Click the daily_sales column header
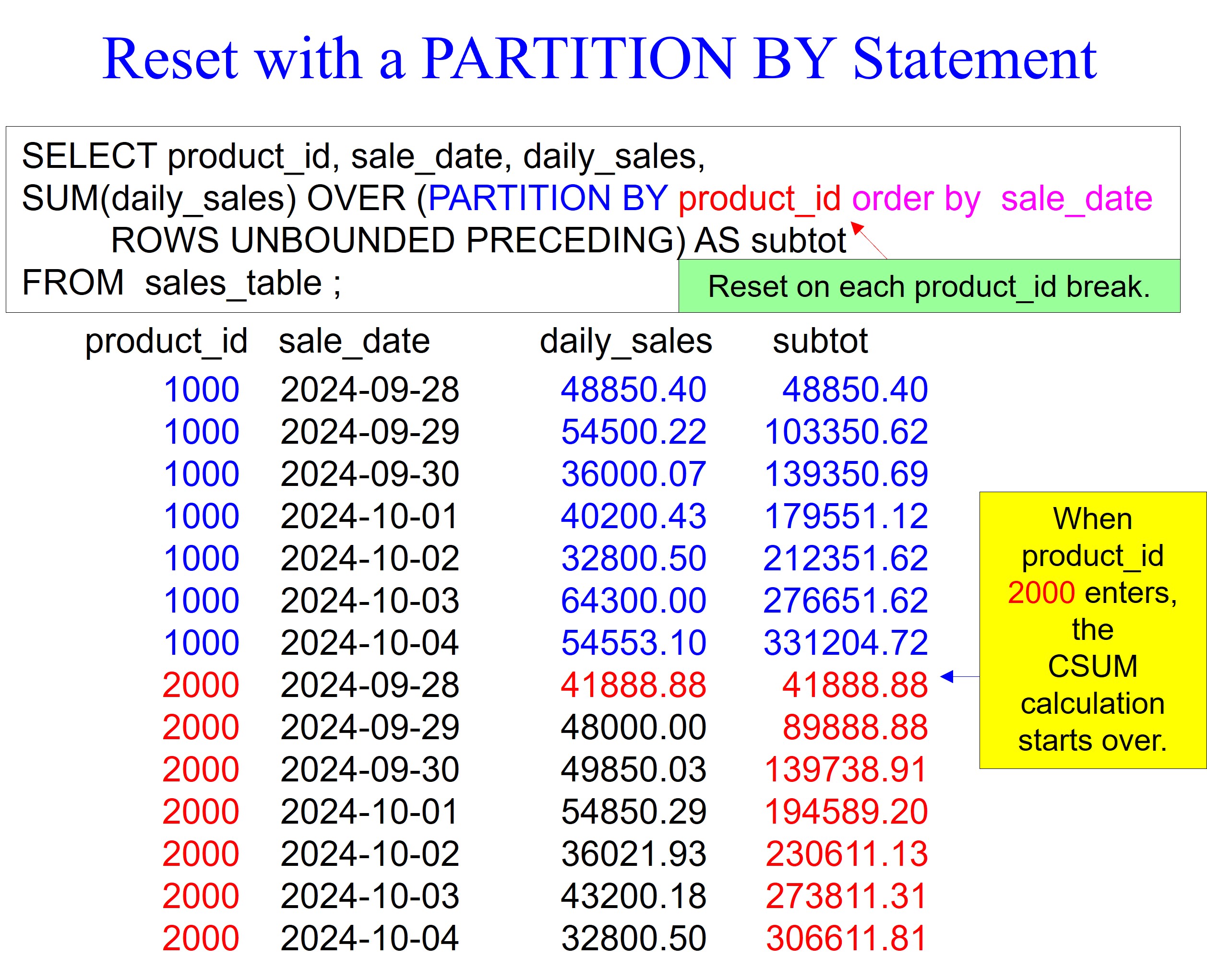Screen dimensions: 1207x980 coord(626,342)
